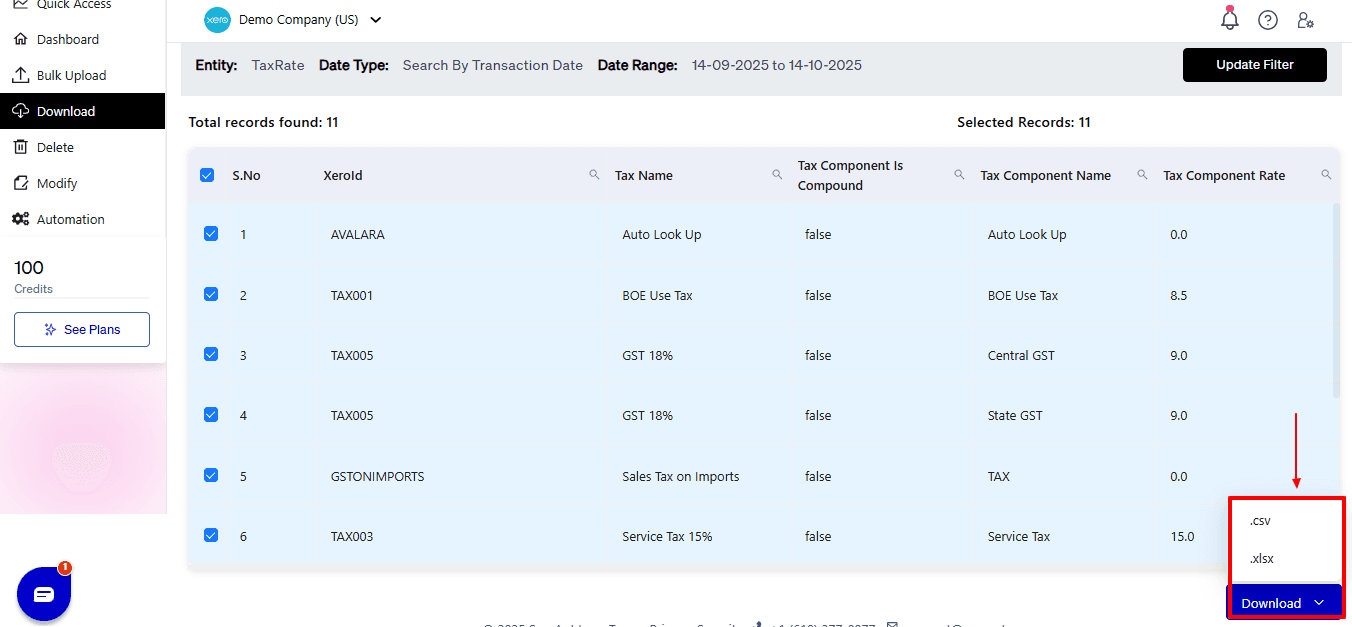1352x627 pixels.
Task: Uncheck the AVALARA row checkbox
Action: tap(210, 233)
